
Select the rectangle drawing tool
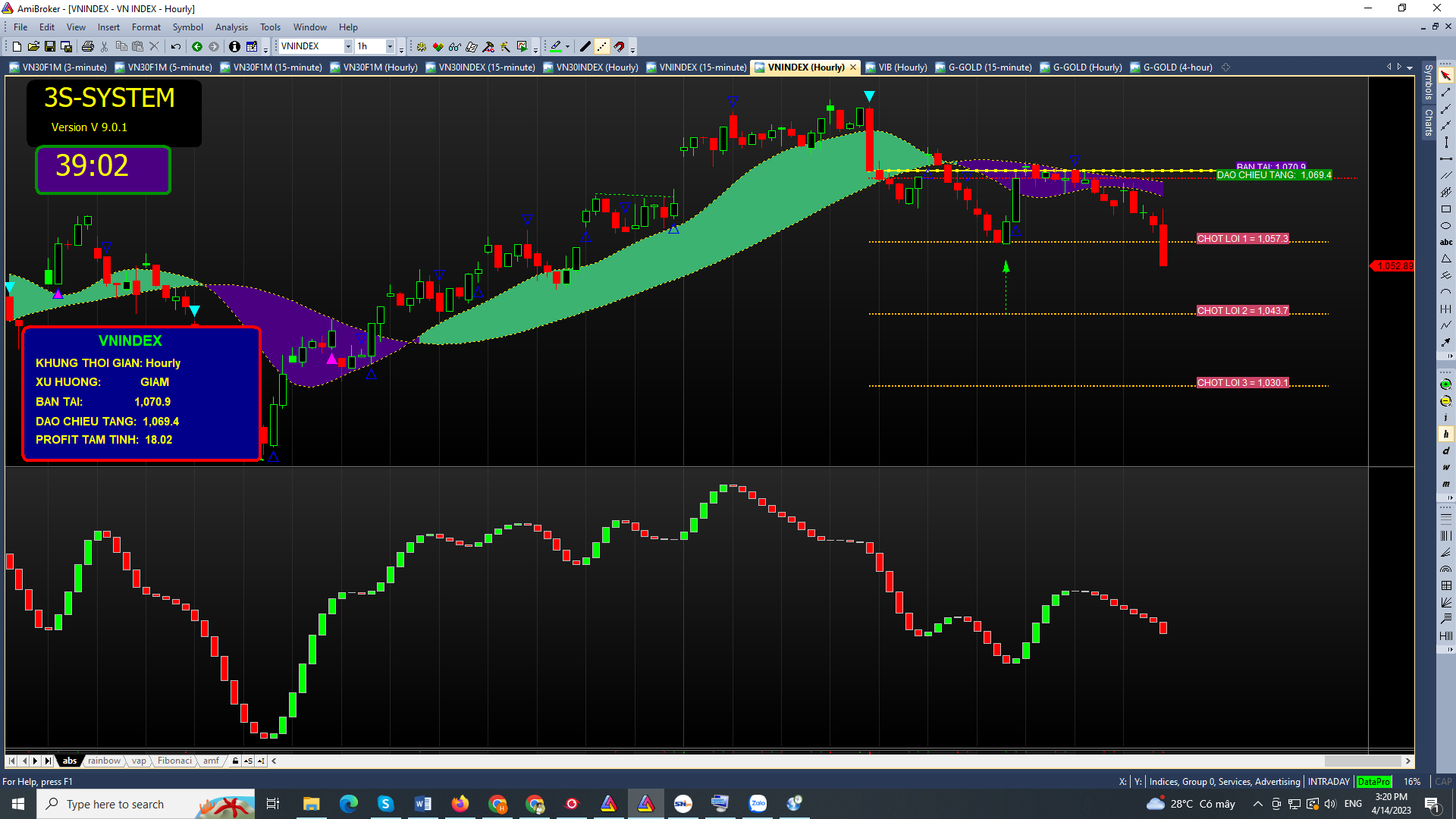pos(1445,209)
